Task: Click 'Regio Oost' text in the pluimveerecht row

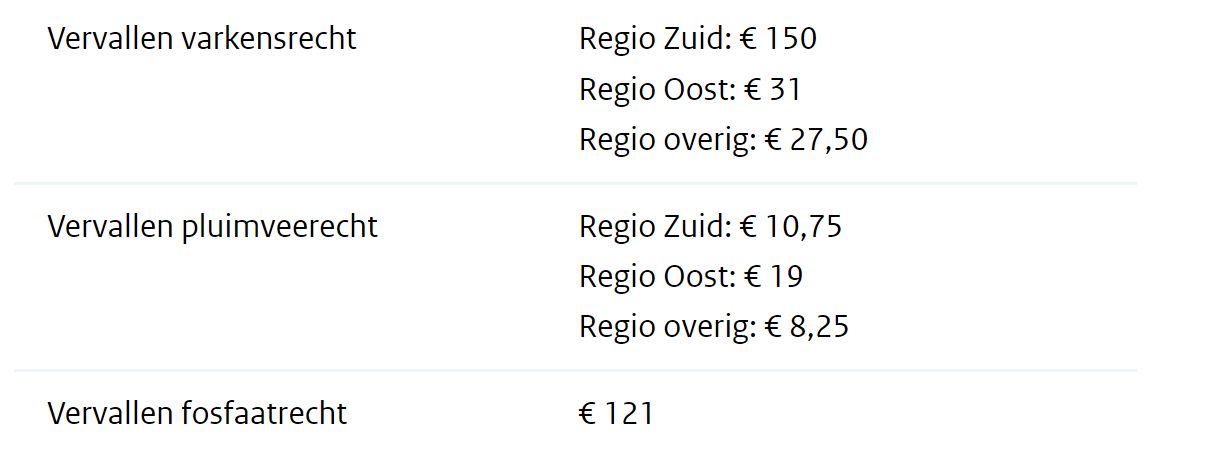Action: point(656,276)
